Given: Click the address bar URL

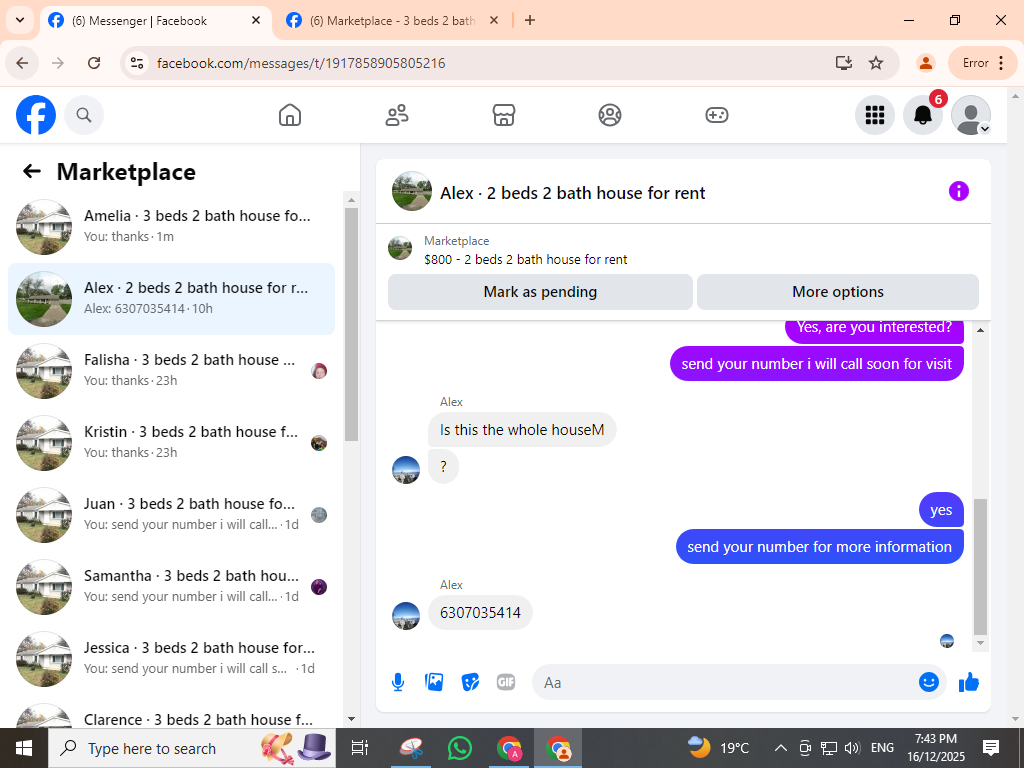Looking at the screenshot, I should click(x=301, y=63).
